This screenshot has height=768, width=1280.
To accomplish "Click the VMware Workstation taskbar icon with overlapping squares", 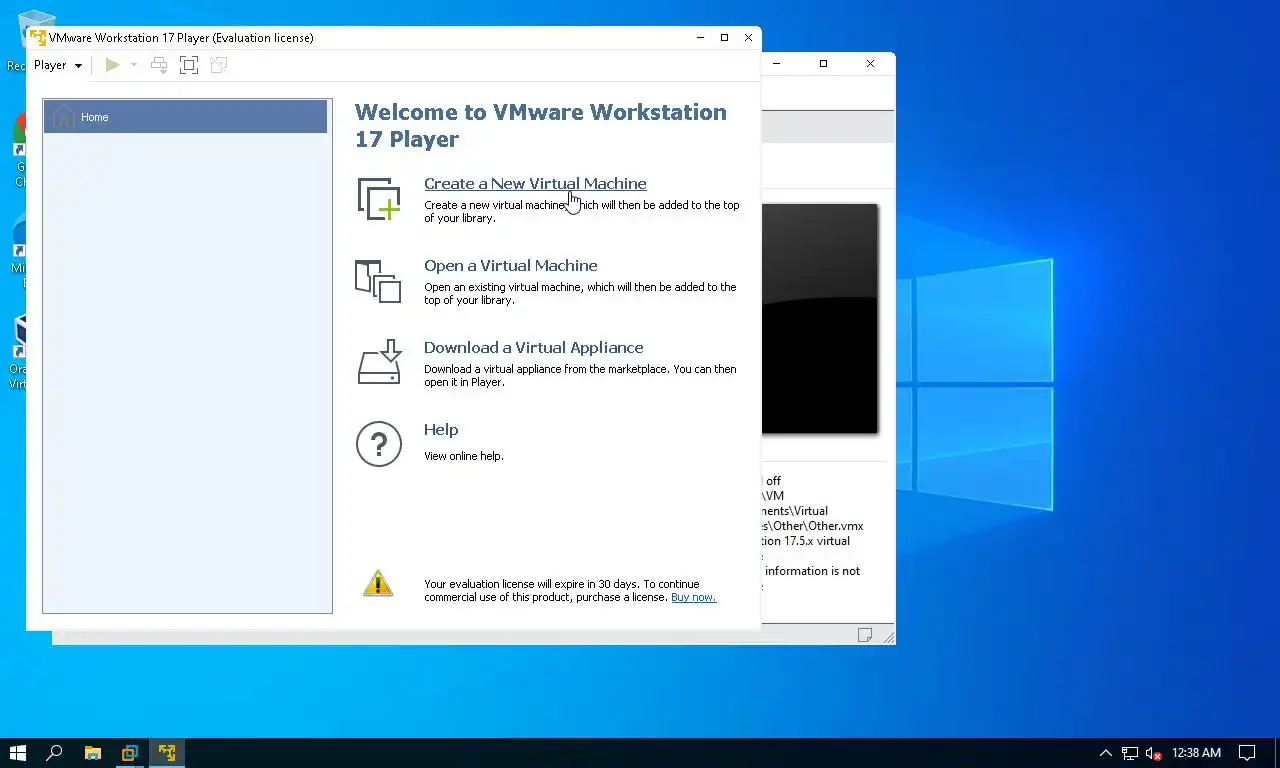I will point(129,753).
